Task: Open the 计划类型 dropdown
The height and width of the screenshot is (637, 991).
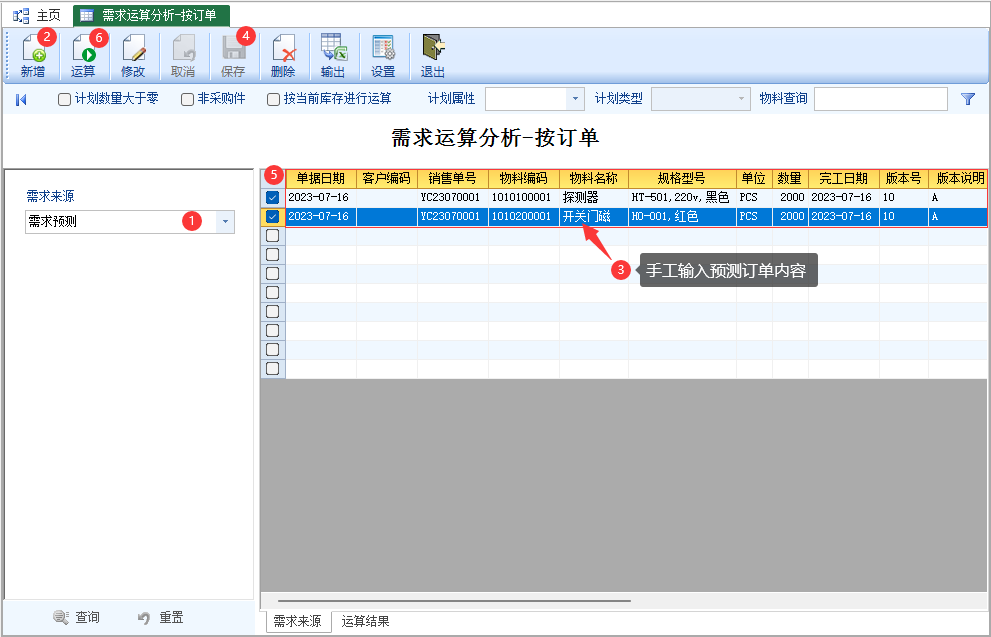Action: 741,99
